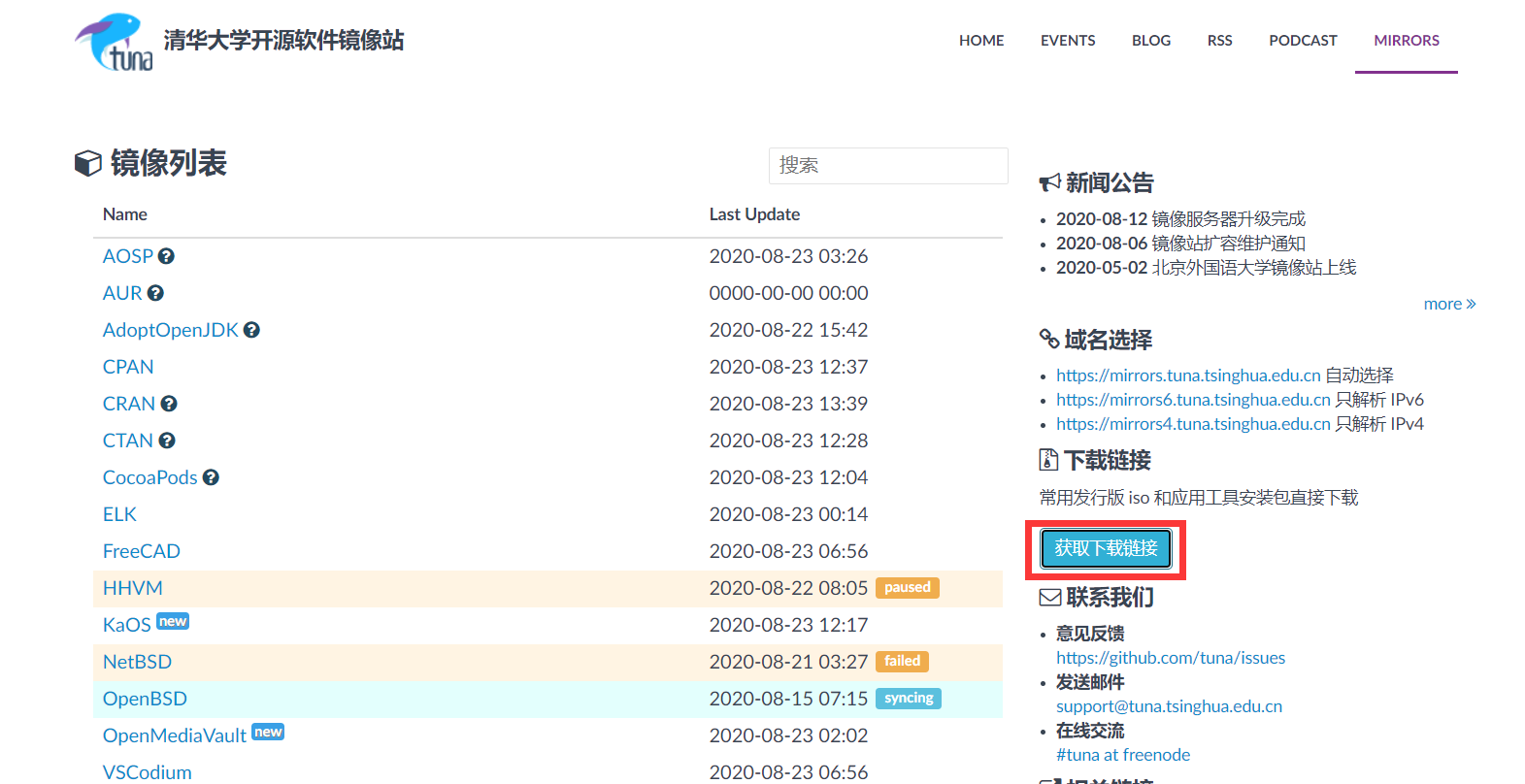Open the OpenBSD mirror link

[x=145, y=699]
